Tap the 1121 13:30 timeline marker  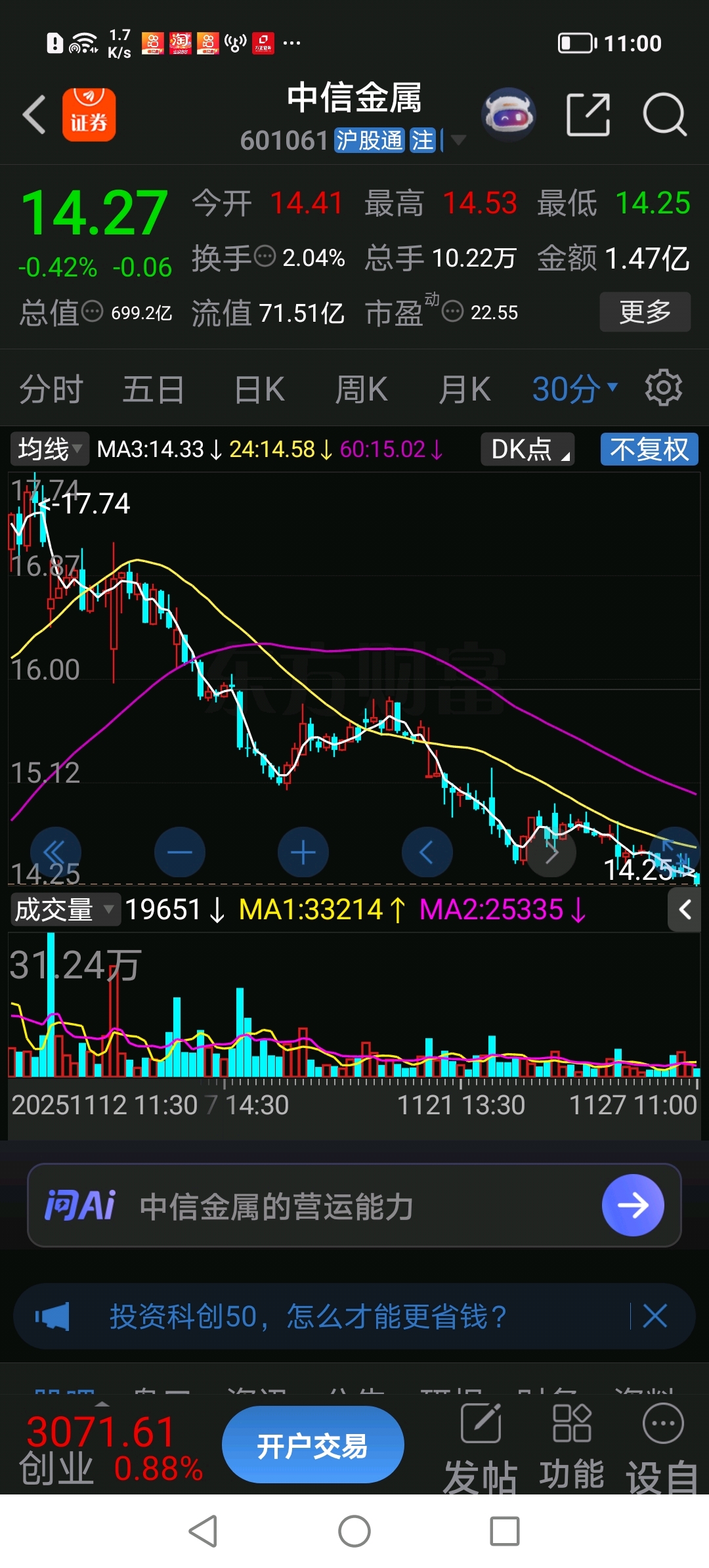461,1105
